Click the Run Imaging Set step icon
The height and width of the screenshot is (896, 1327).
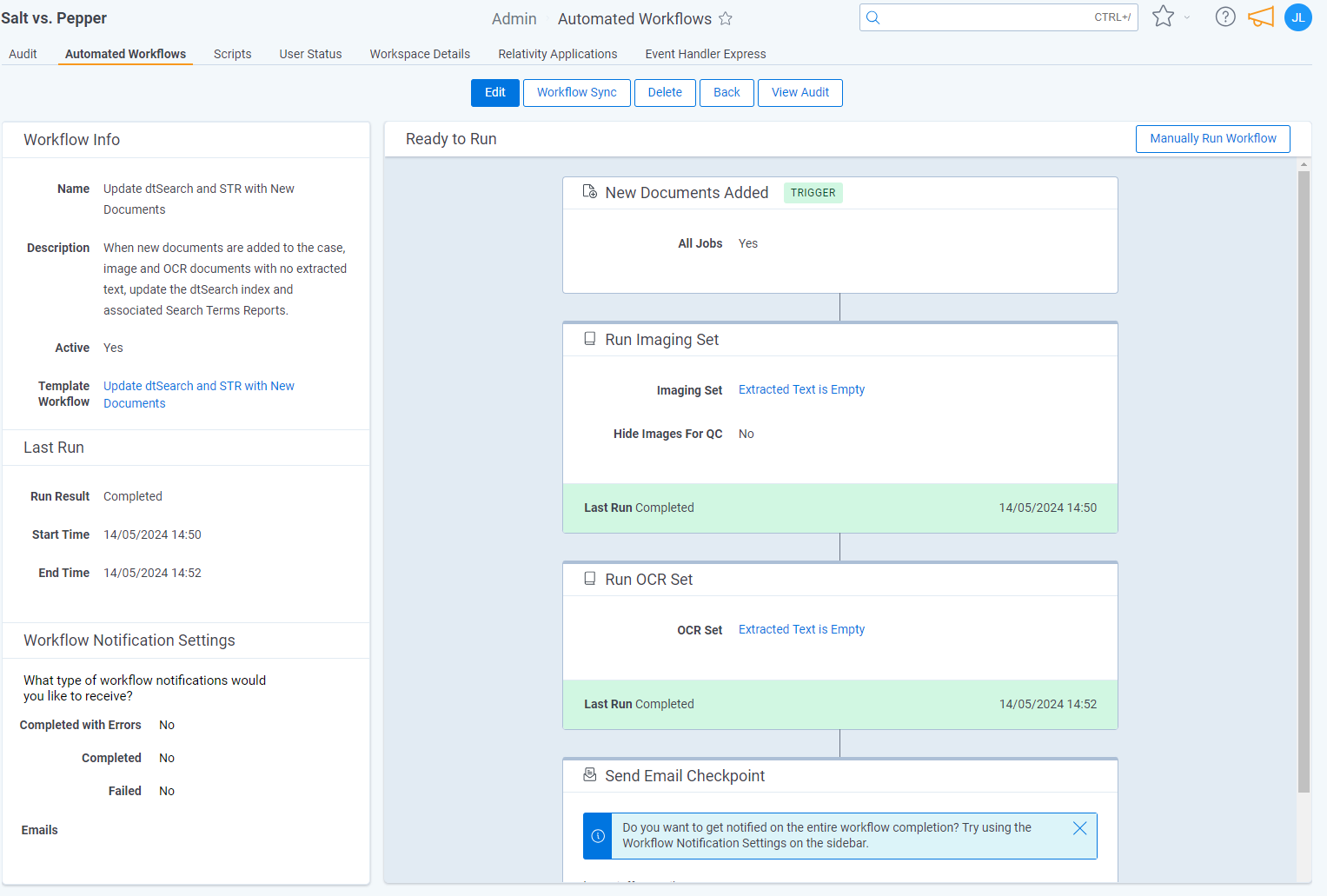[x=590, y=339]
